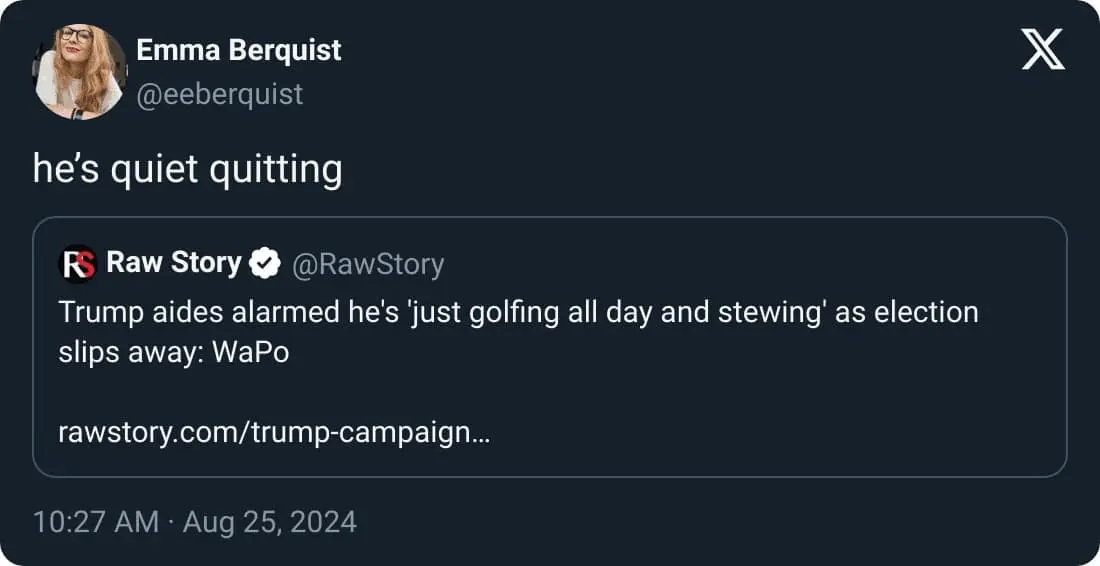Click the "he's quiet quitting" tweet text
Viewport: 1100px width, 566px height.
(x=187, y=170)
